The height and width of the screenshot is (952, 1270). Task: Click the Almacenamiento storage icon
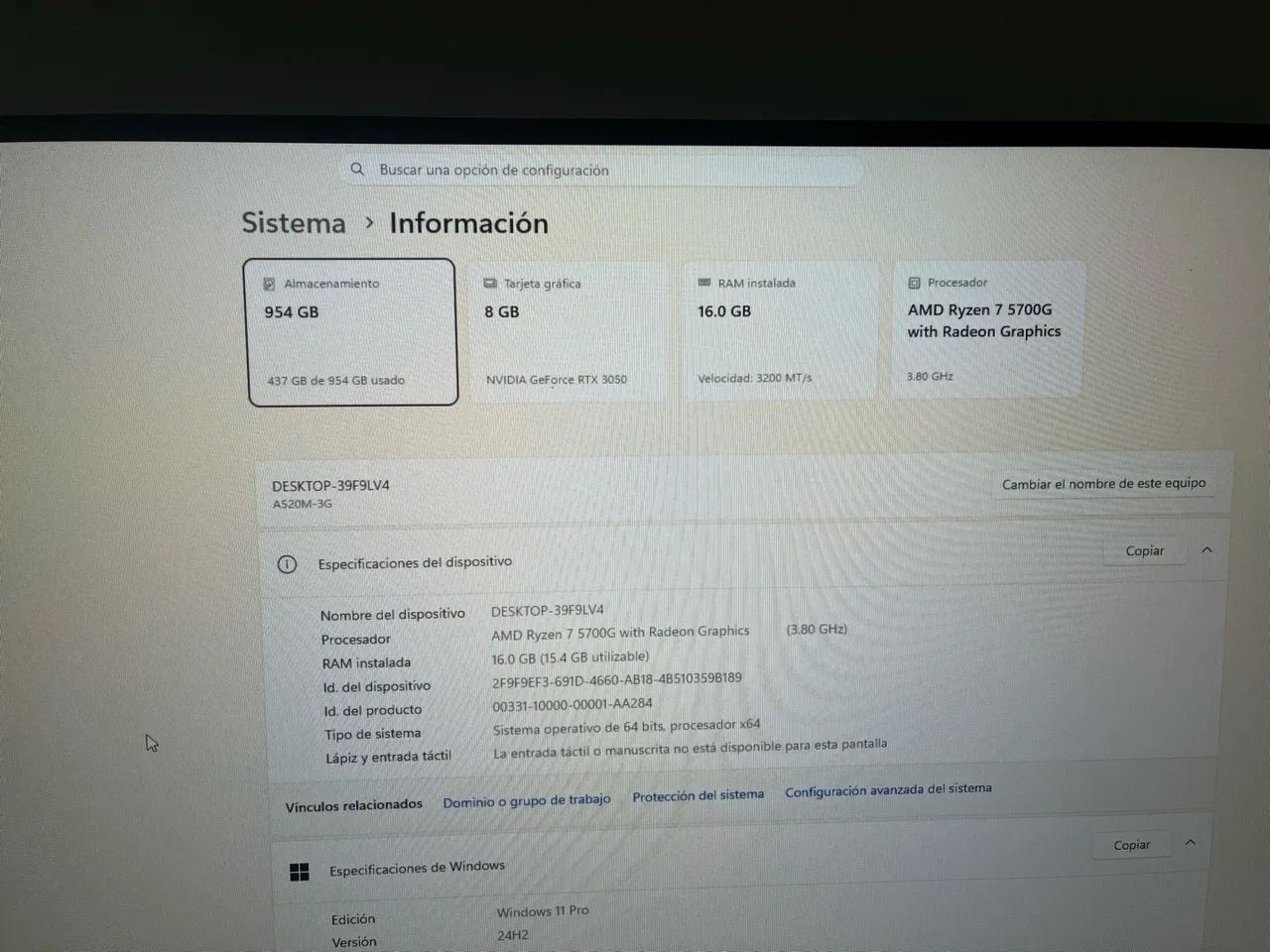tap(269, 284)
